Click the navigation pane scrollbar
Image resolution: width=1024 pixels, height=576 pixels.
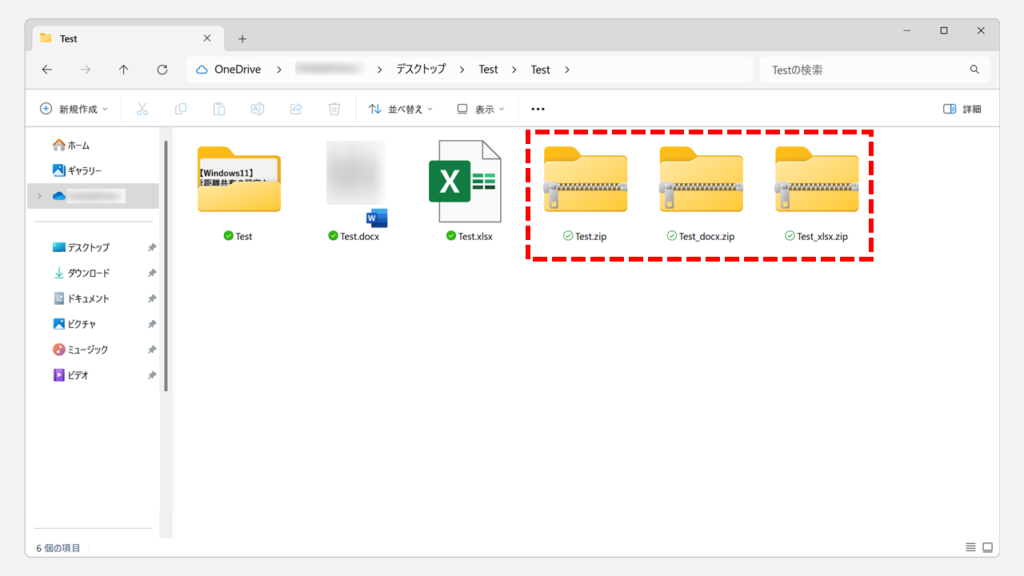pyautogui.click(x=166, y=265)
